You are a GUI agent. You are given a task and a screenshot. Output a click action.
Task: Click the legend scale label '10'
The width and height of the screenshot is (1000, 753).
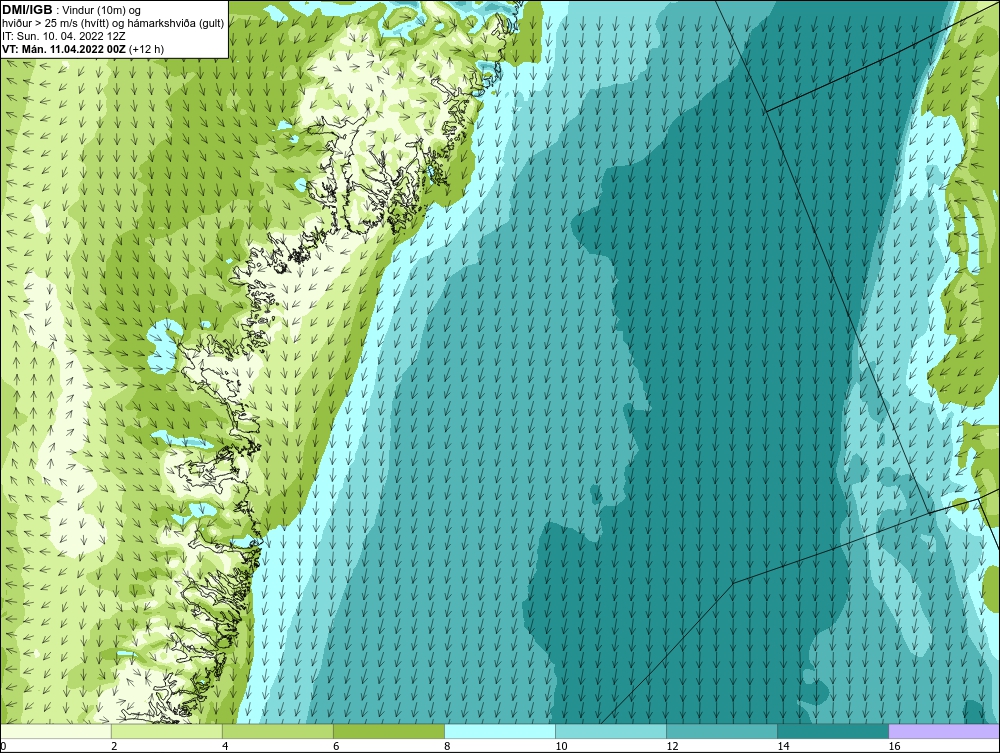pyautogui.click(x=561, y=746)
